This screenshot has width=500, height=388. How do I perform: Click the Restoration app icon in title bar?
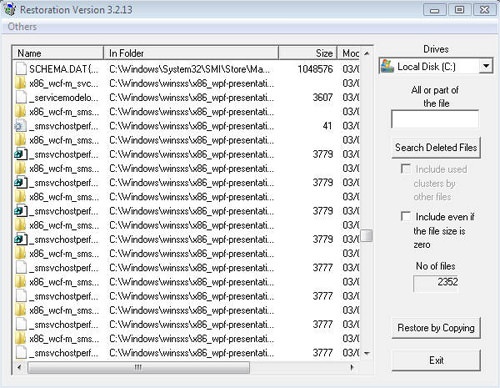(10, 9)
